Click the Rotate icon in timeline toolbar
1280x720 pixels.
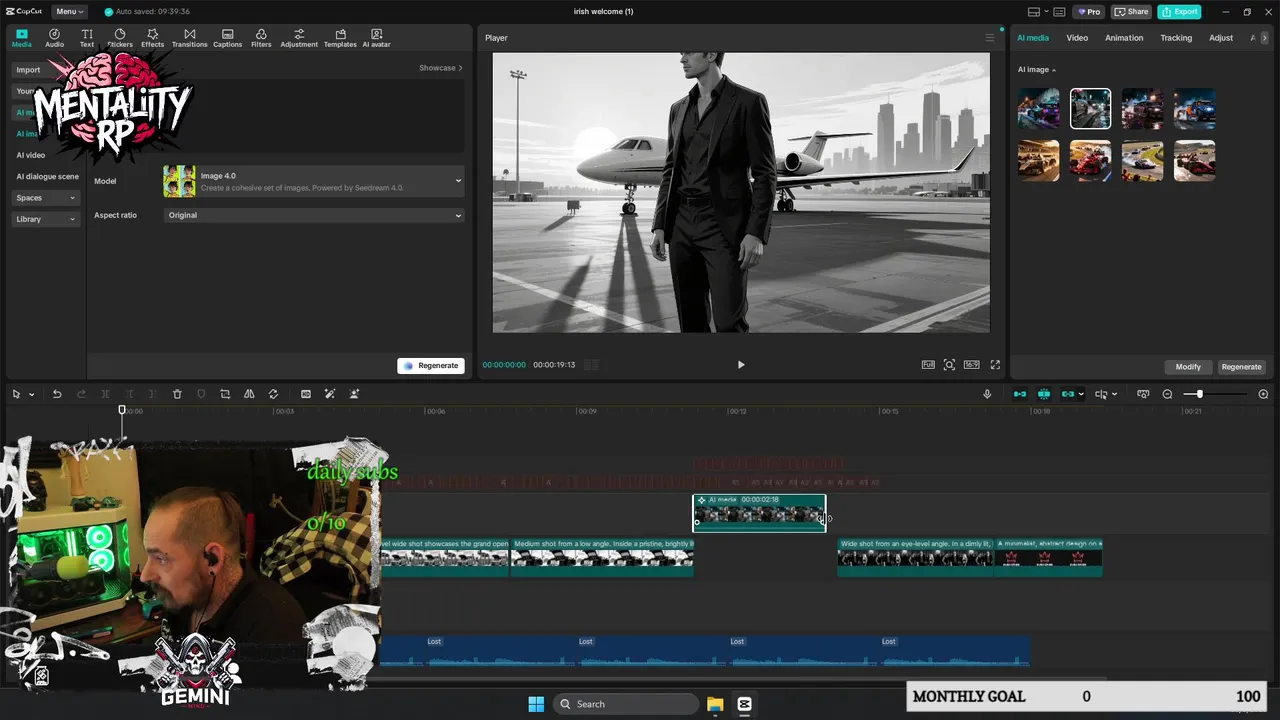pos(273,394)
